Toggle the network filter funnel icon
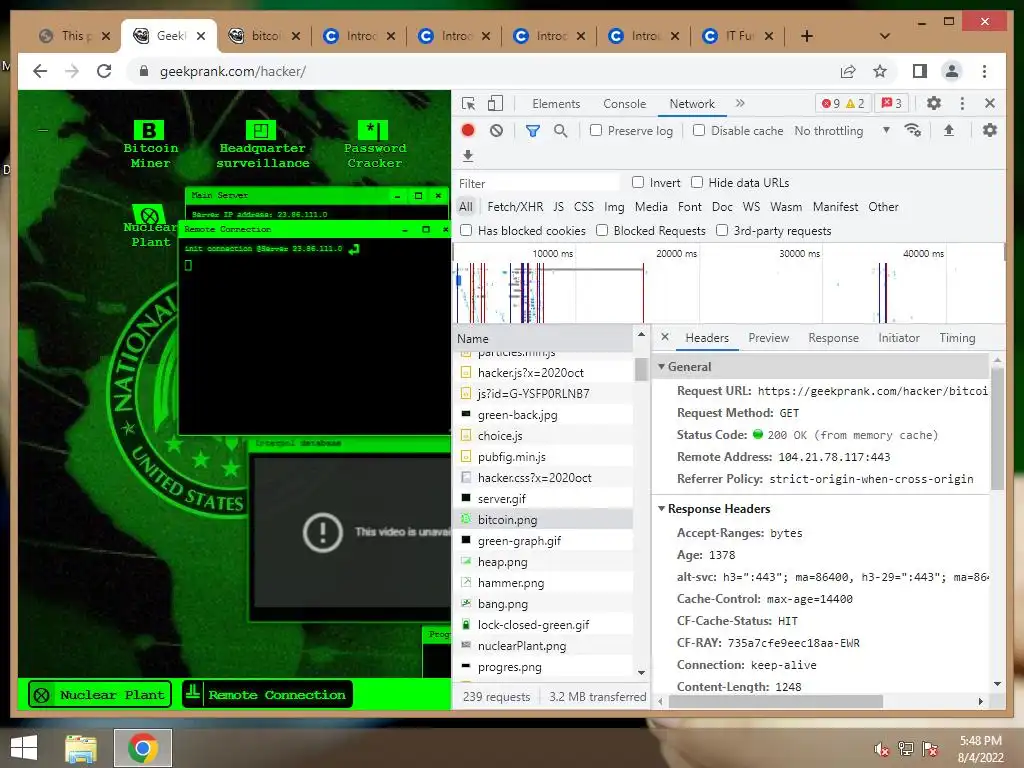The image size is (1024, 768). (x=532, y=131)
